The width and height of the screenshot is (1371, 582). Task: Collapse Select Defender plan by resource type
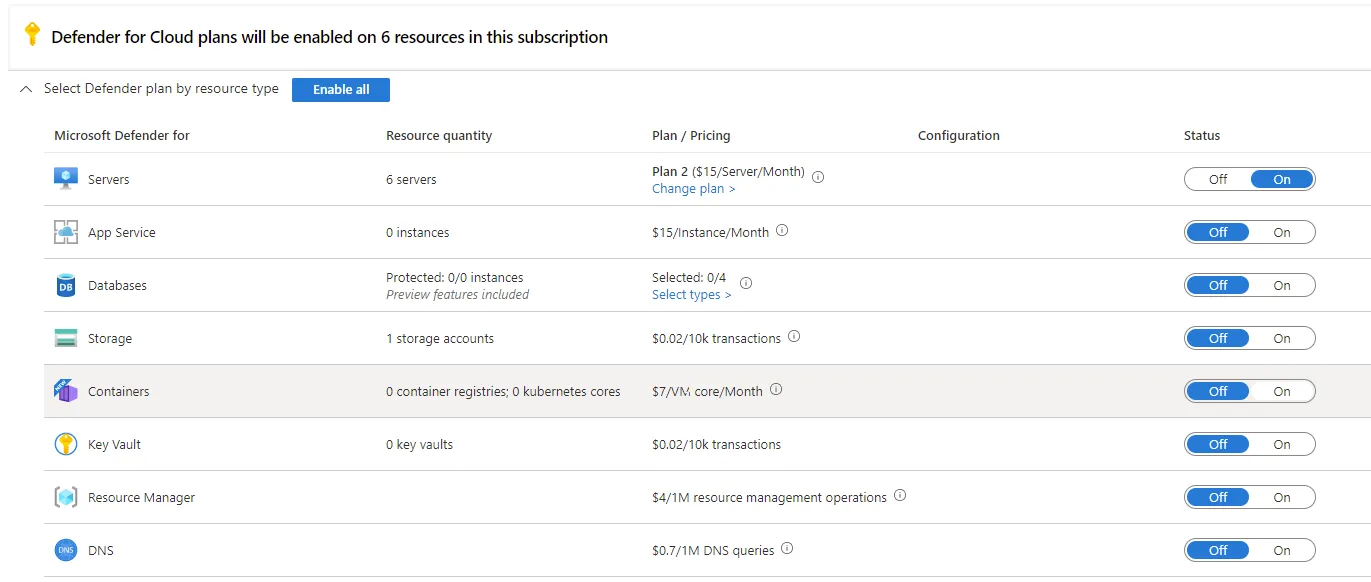tap(26, 89)
